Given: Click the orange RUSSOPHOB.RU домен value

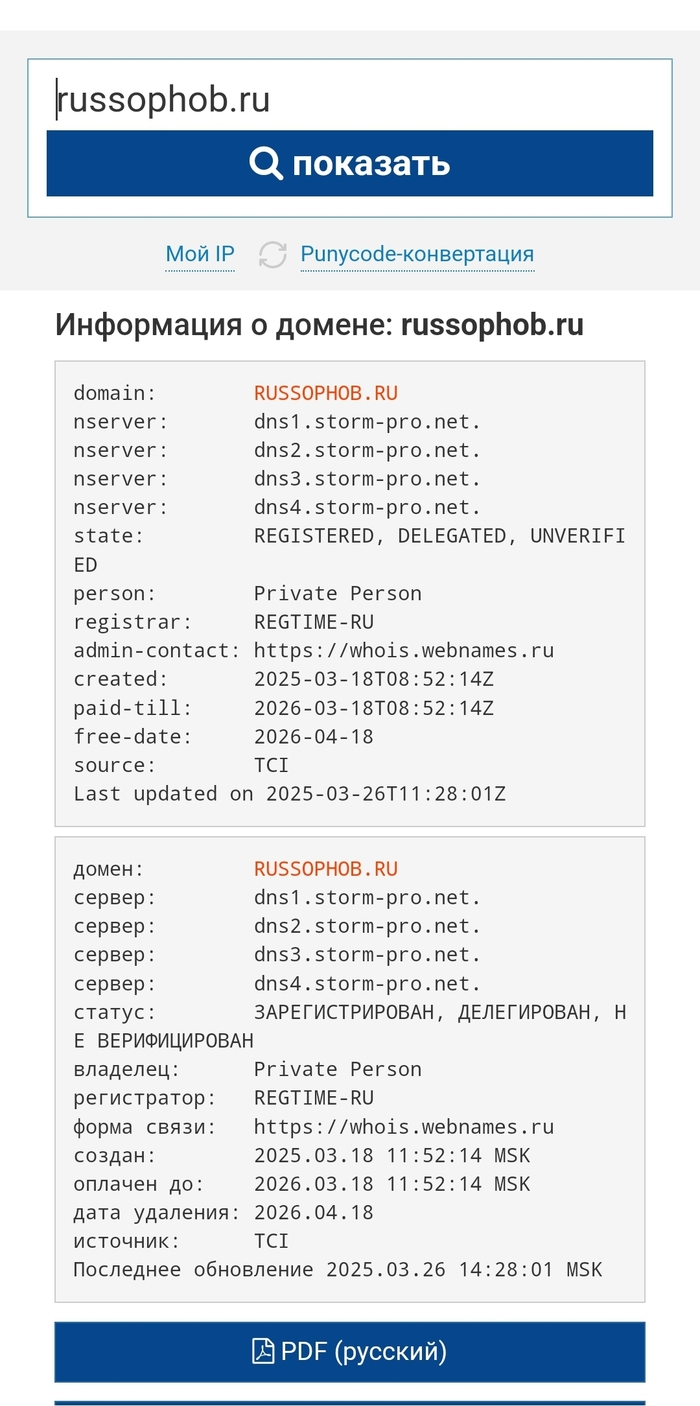Looking at the screenshot, I should 326,869.
